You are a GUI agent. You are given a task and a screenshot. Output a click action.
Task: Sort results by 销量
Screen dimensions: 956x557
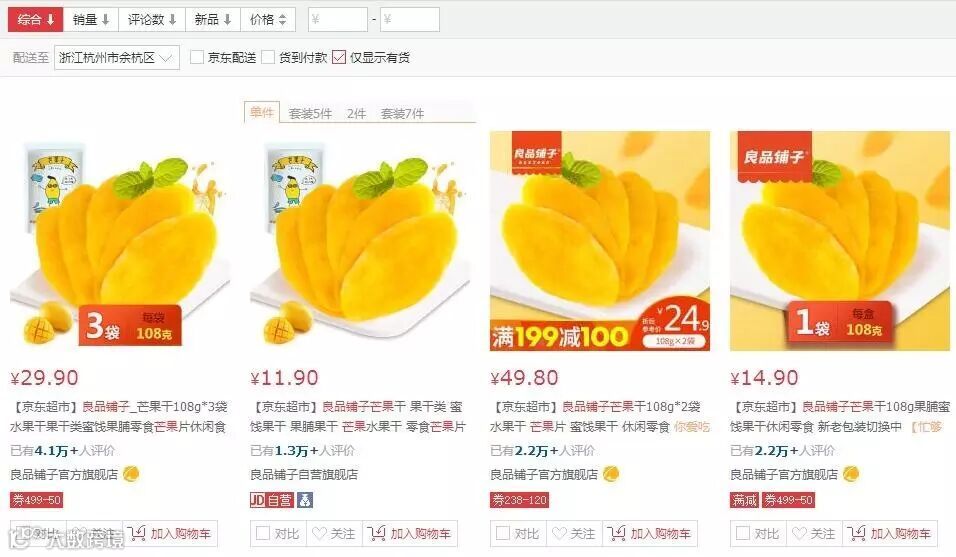point(91,20)
